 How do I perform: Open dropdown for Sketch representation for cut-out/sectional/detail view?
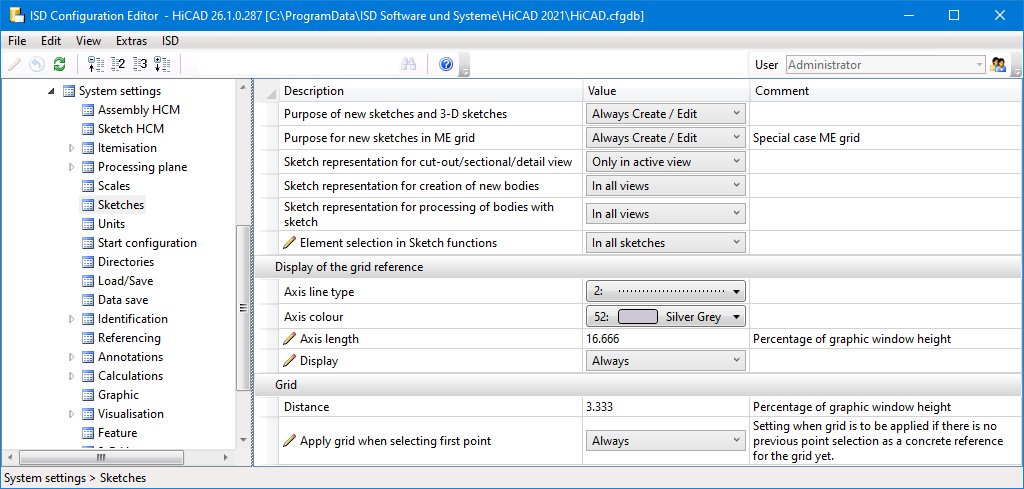[x=737, y=161]
